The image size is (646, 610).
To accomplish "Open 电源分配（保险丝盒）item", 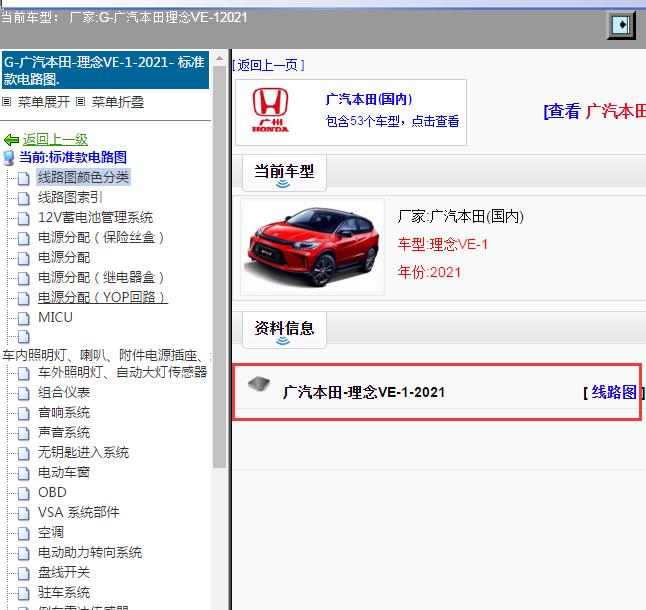I will (102, 237).
